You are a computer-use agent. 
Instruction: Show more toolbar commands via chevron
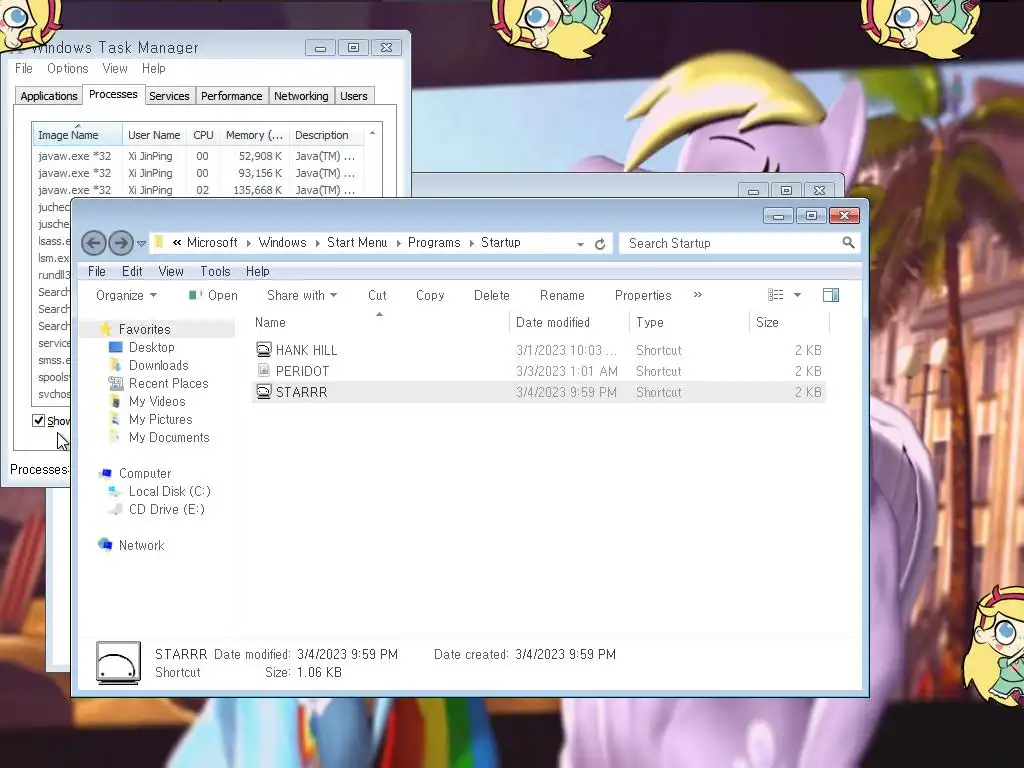coord(697,295)
